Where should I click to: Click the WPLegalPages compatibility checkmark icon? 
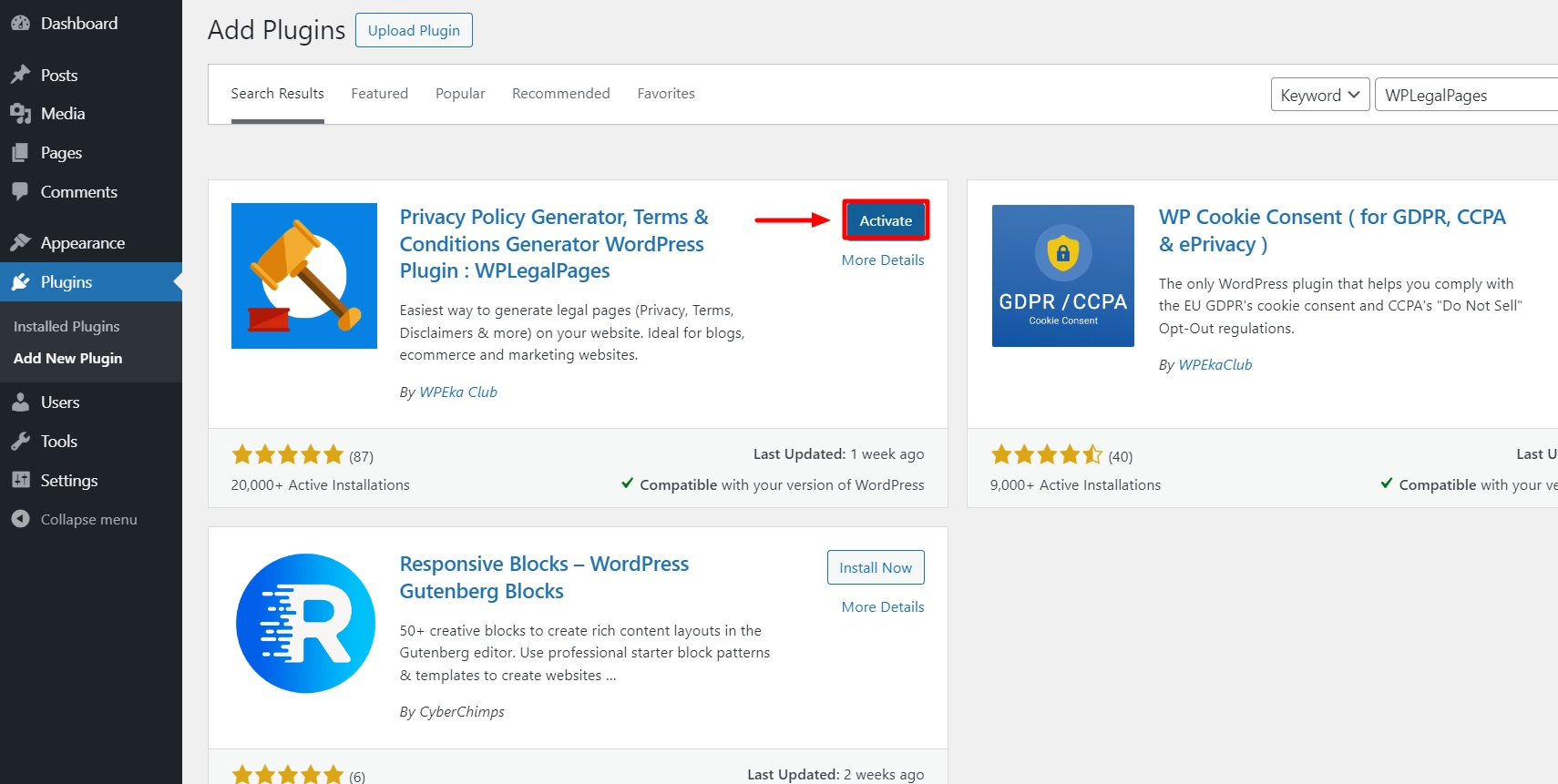click(x=628, y=484)
